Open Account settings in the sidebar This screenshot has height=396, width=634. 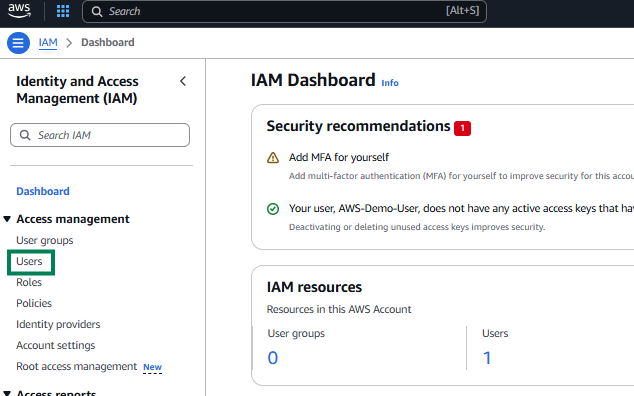click(x=56, y=345)
